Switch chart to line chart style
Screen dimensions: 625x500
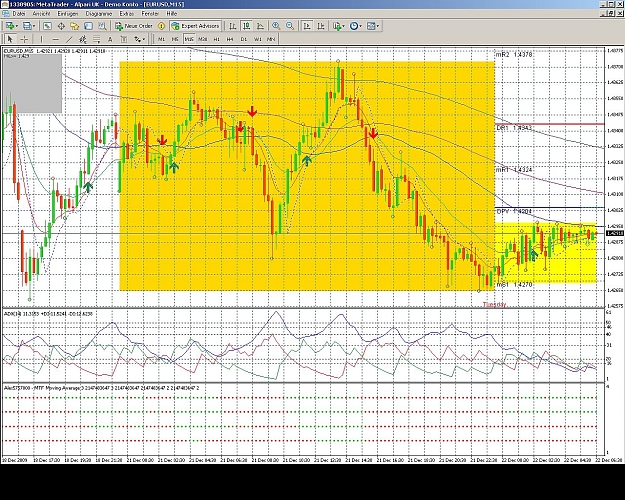coord(260,26)
